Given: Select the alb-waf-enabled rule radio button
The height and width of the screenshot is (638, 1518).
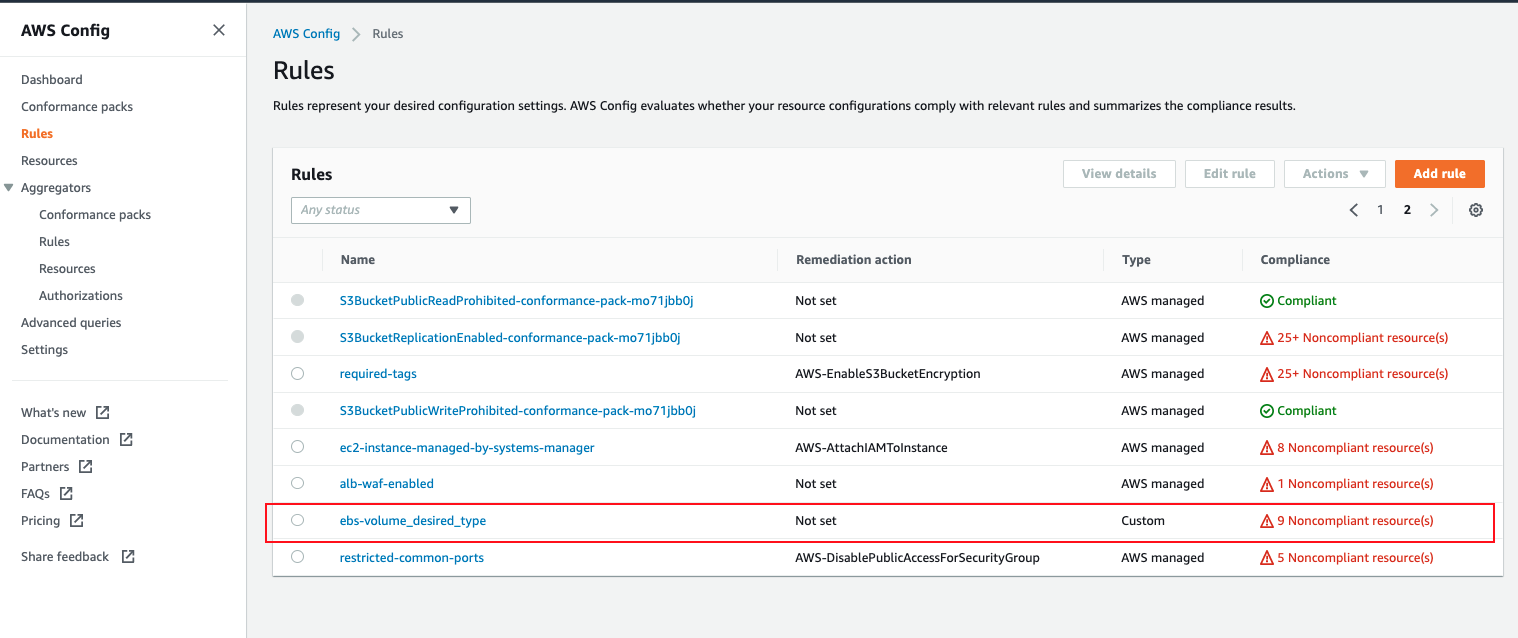Looking at the screenshot, I should (x=297, y=483).
